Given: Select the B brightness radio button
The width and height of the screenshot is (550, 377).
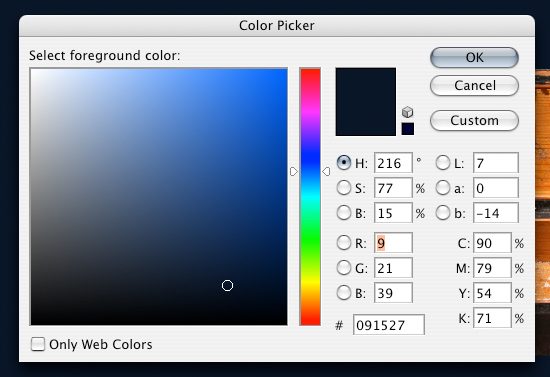Looking at the screenshot, I should [x=344, y=213].
